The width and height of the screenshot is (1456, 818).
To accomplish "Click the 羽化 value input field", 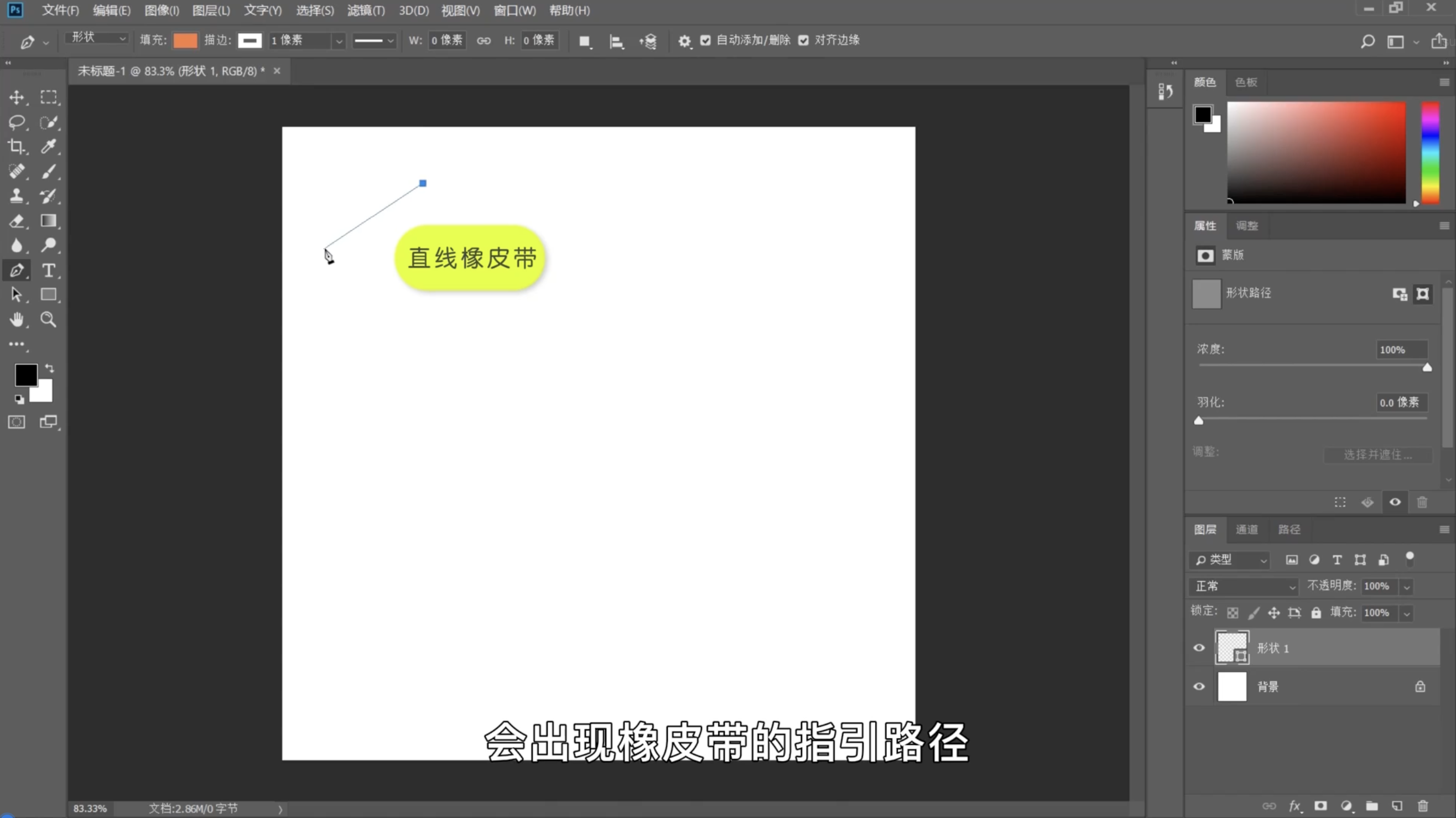I will [1400, 402].
